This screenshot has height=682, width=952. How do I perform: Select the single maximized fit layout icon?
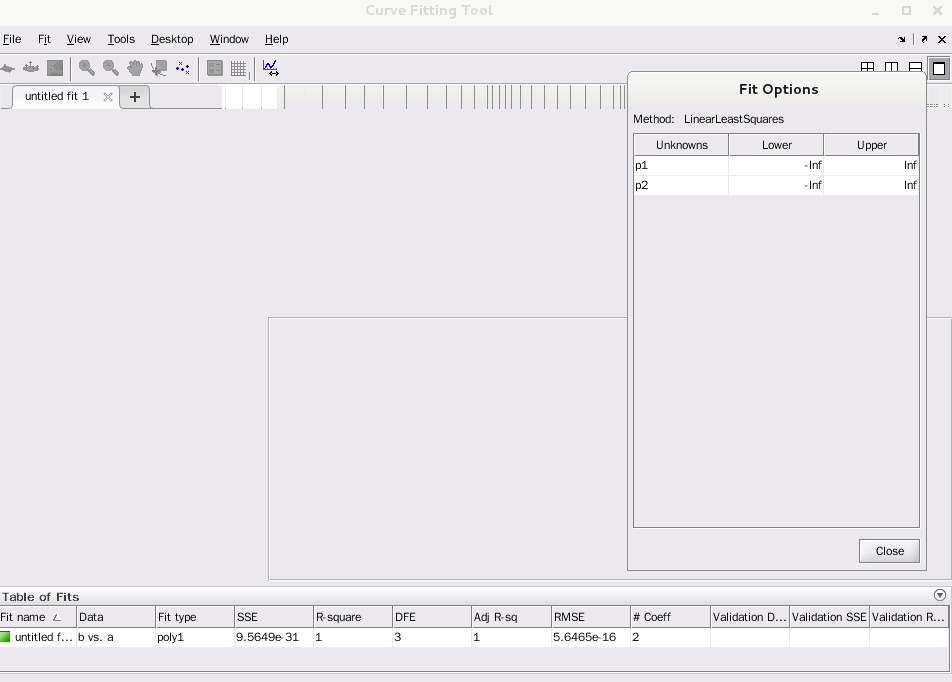click(x=939, y=69)
